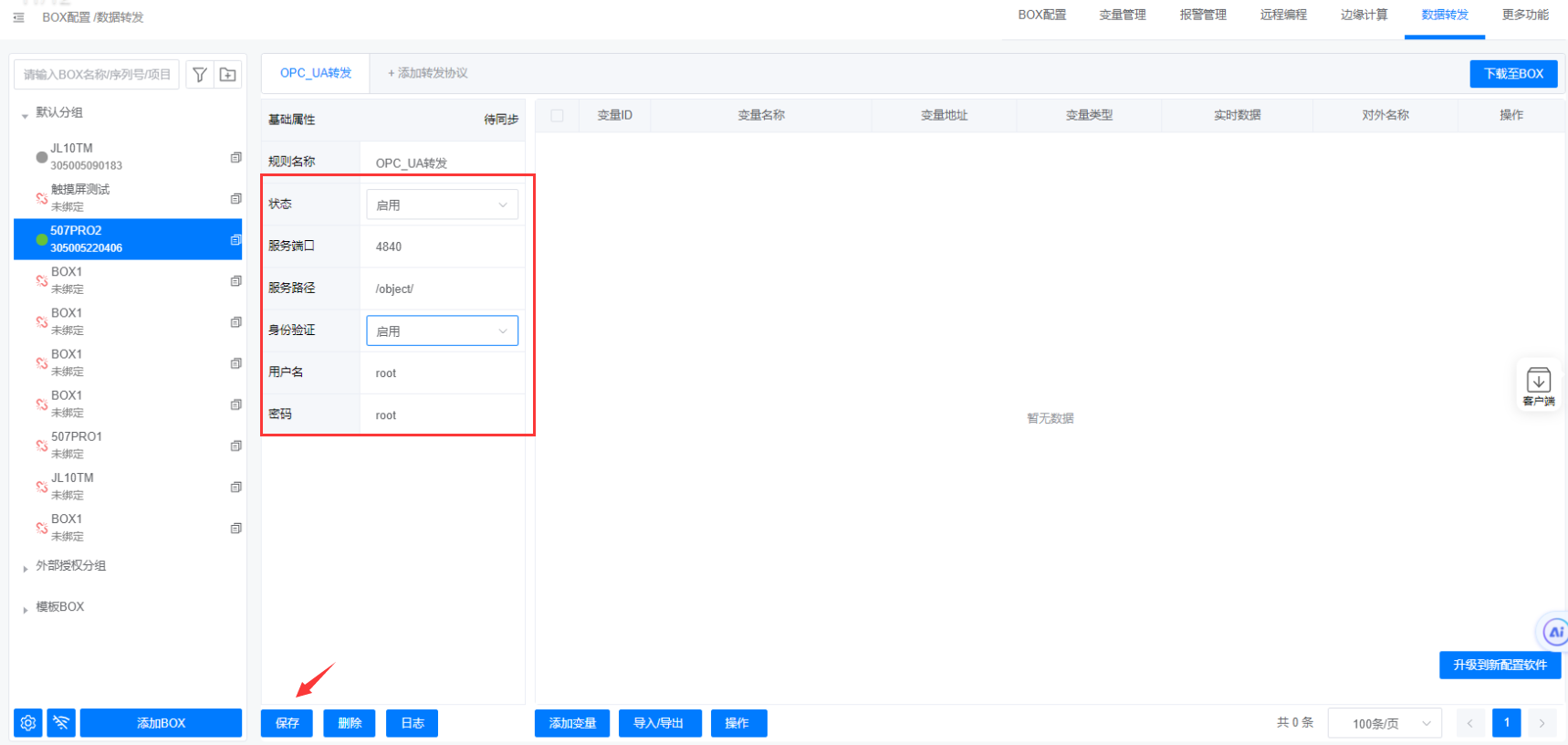Open the 100条/页 page size dropdown
Image resolution: width=1568 pixels, height=745 pixels.
click(1385, 723)
